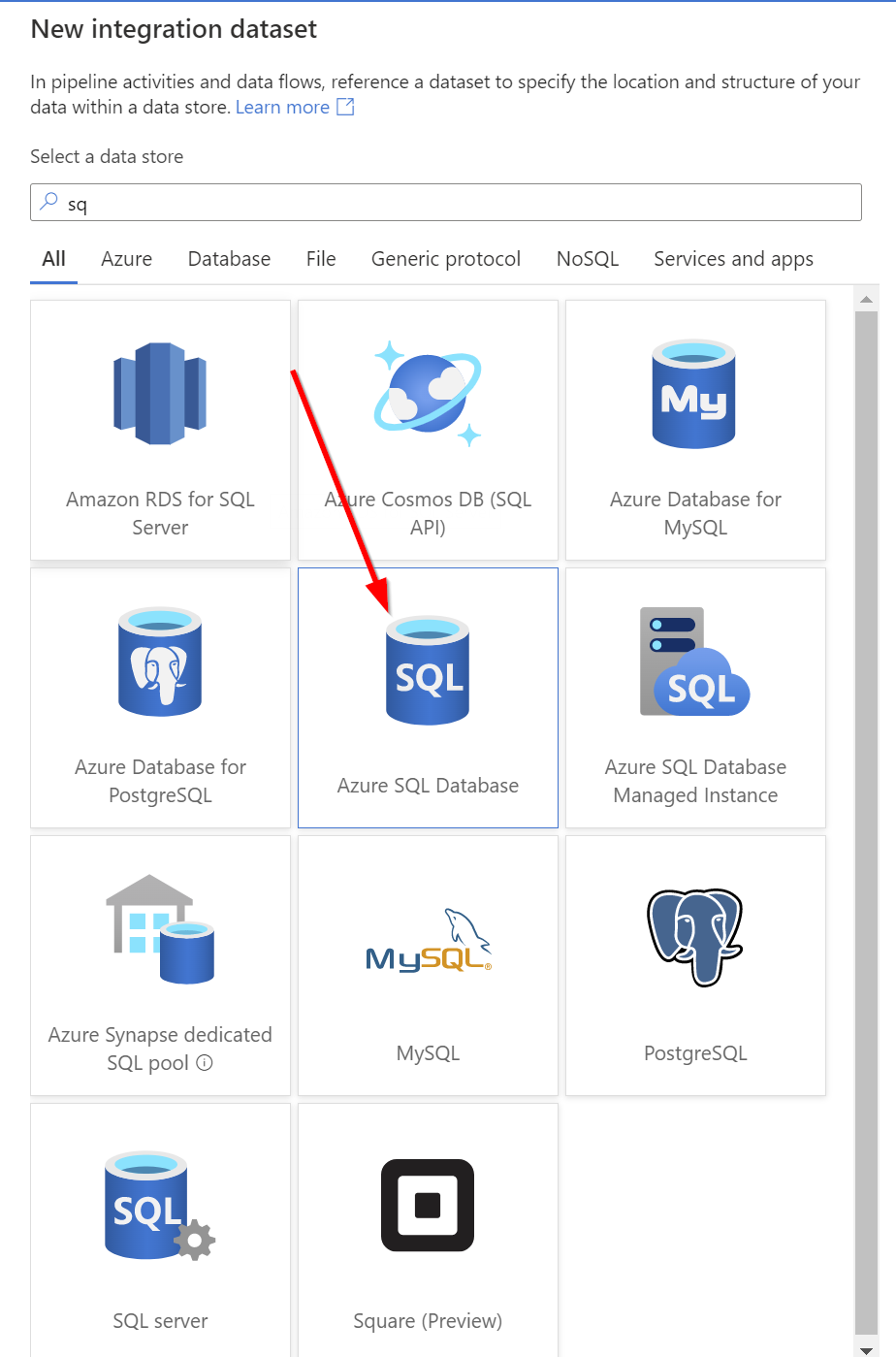Open the Database tab
Screen dimensions: 896x1357
(x=229, y=259)
